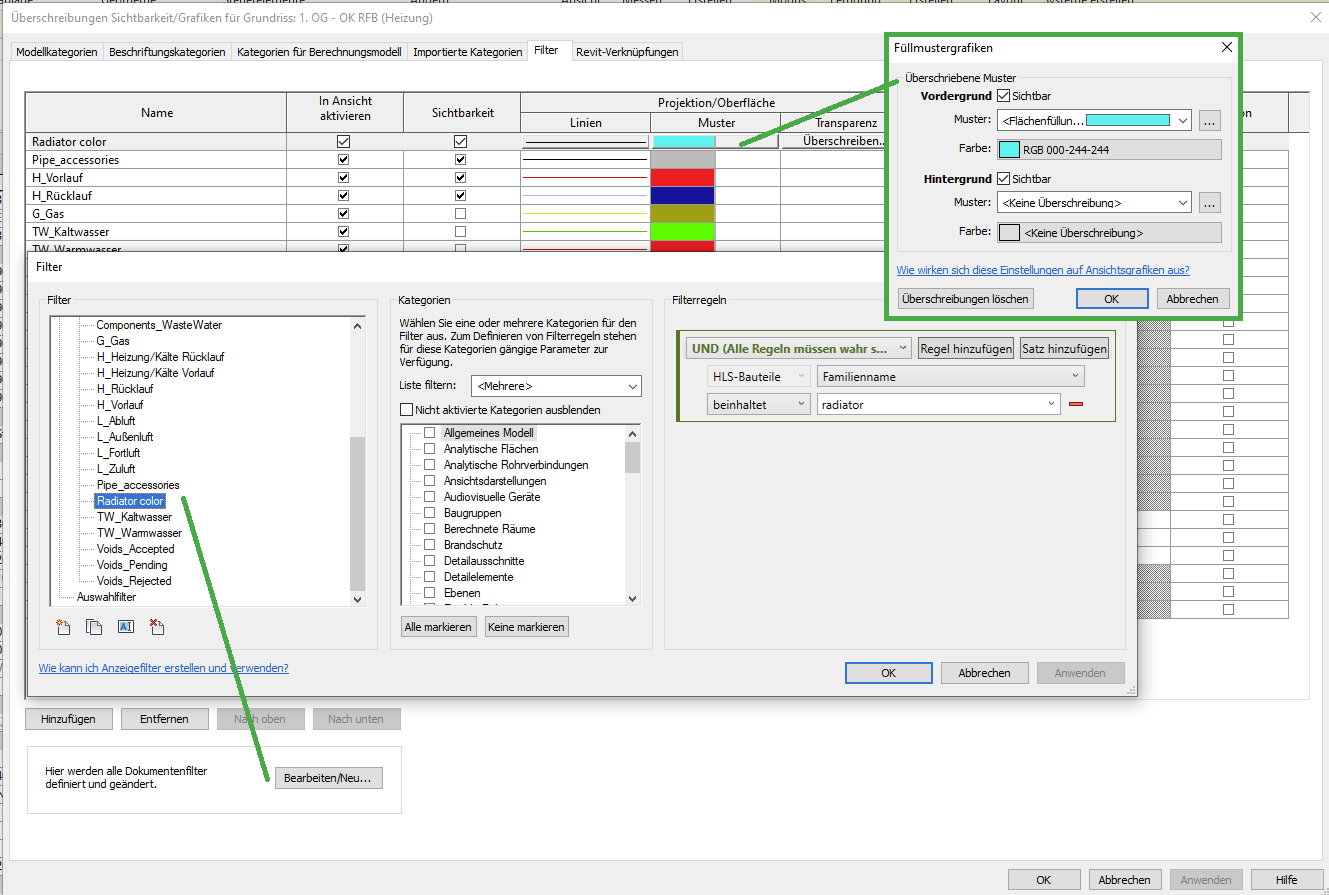This screenshot has height=895, width=1329.
Task: Open the Familienname parameter dropdown
Action: tap(949, 376)
